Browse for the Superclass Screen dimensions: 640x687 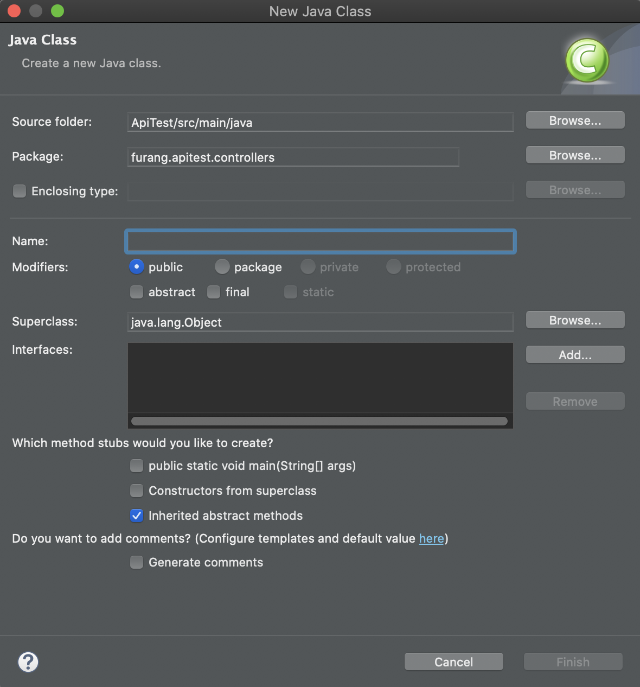[575, 320]
